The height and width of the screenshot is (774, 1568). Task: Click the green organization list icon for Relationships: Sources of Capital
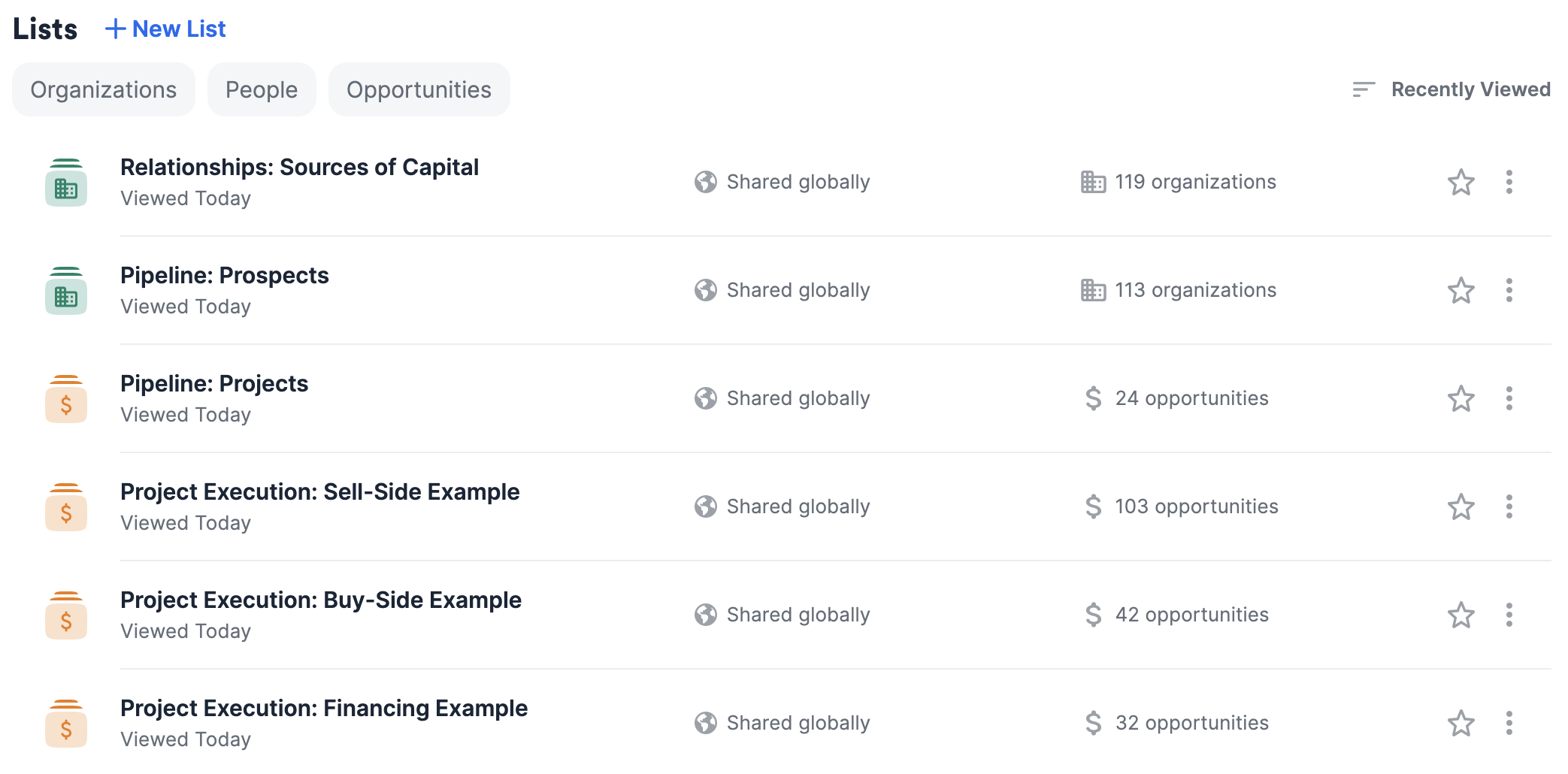coord(66,182)
